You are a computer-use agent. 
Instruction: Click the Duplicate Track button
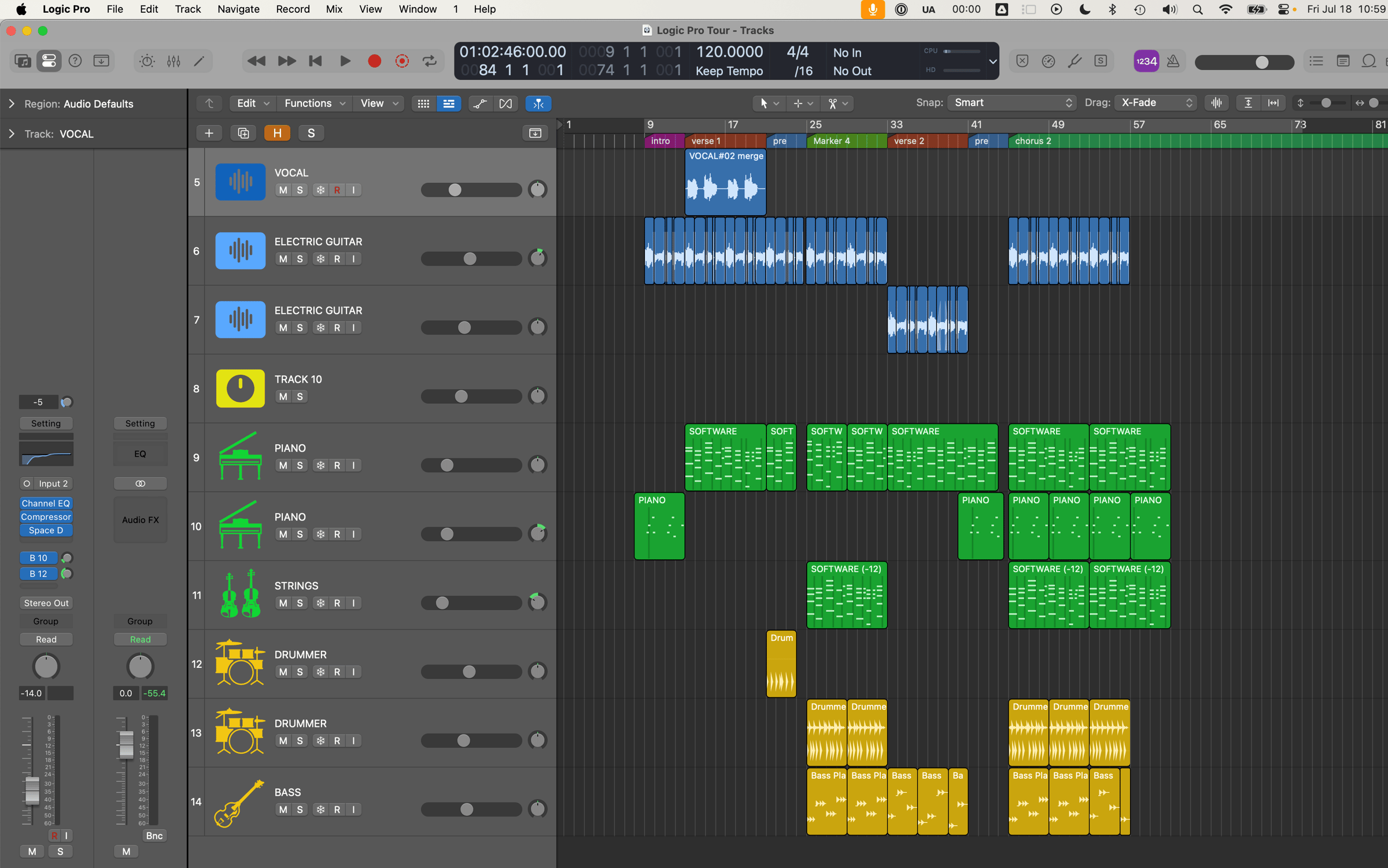(243, 134)
